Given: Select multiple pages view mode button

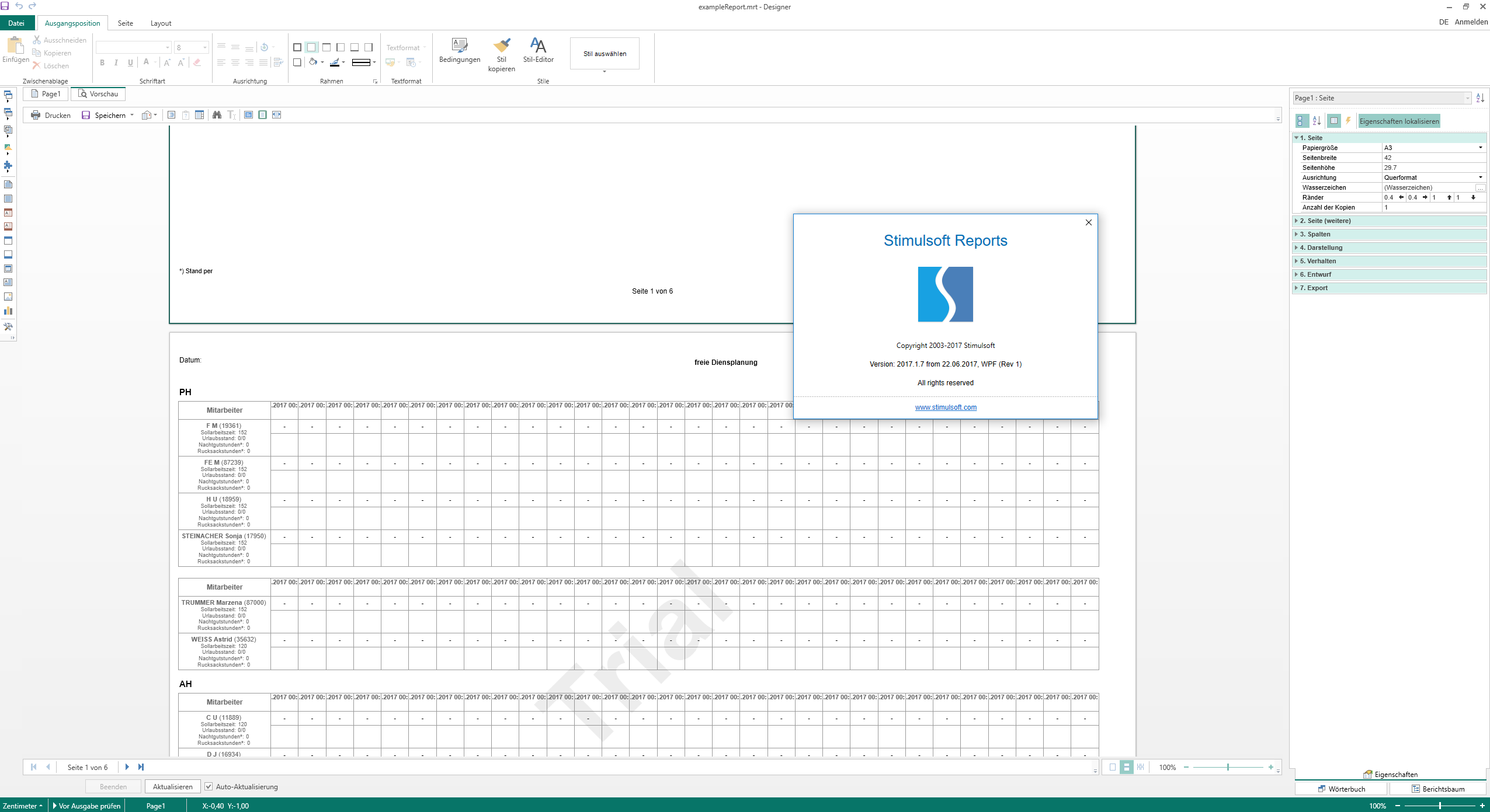Looking at the screenshot, I should click(1141, 767).
